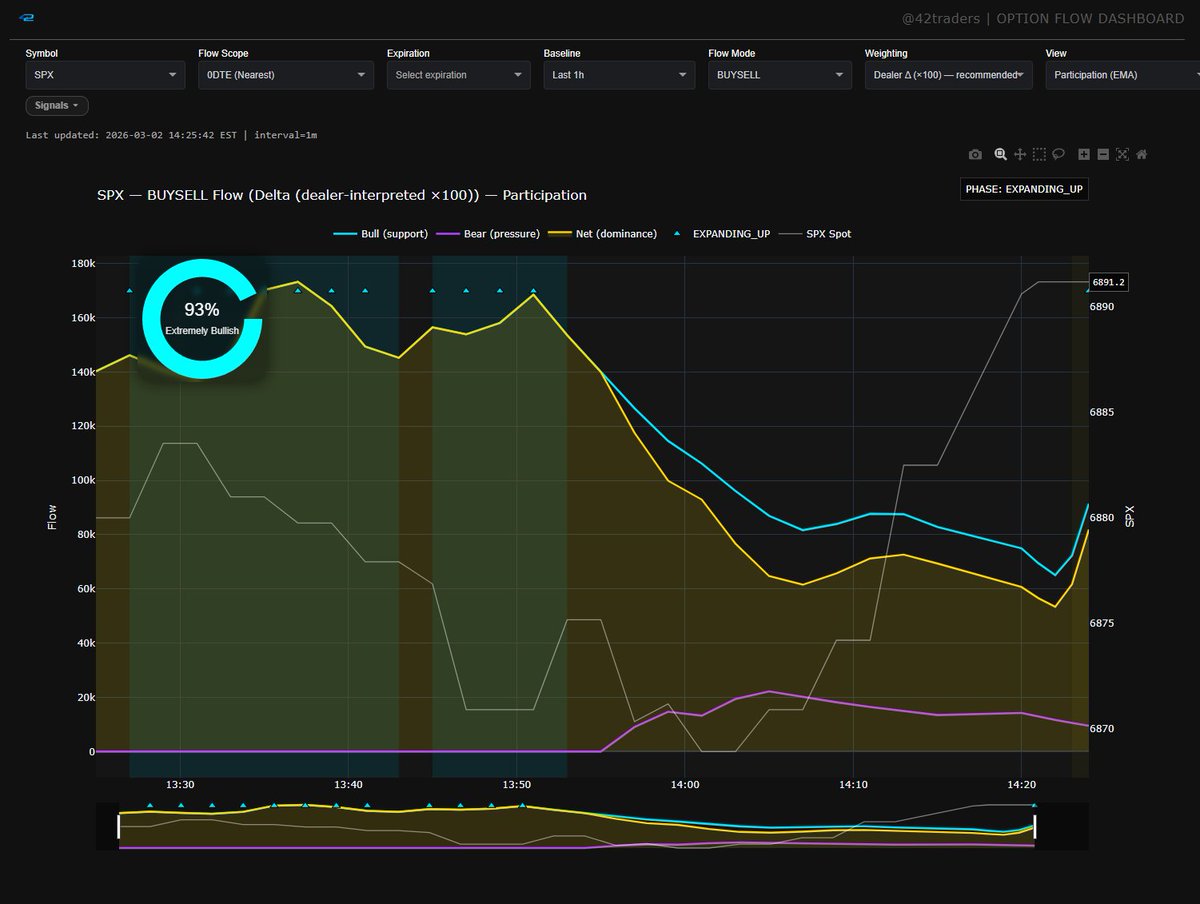This screenshot has width=1200, height=904.
Task: Click the left handle of range slider
Action: point(119,826)
